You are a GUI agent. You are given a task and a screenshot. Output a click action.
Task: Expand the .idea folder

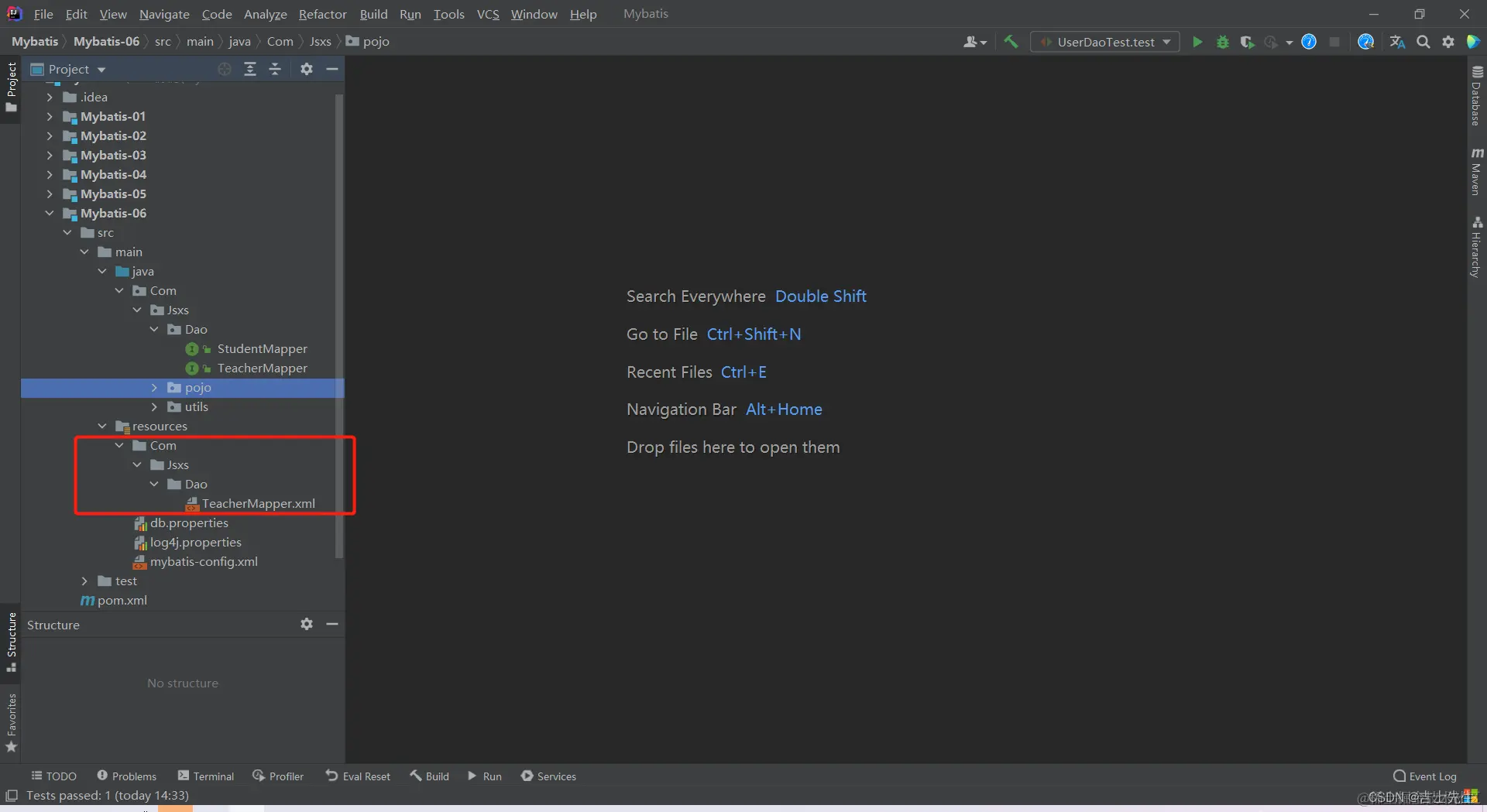50,97
